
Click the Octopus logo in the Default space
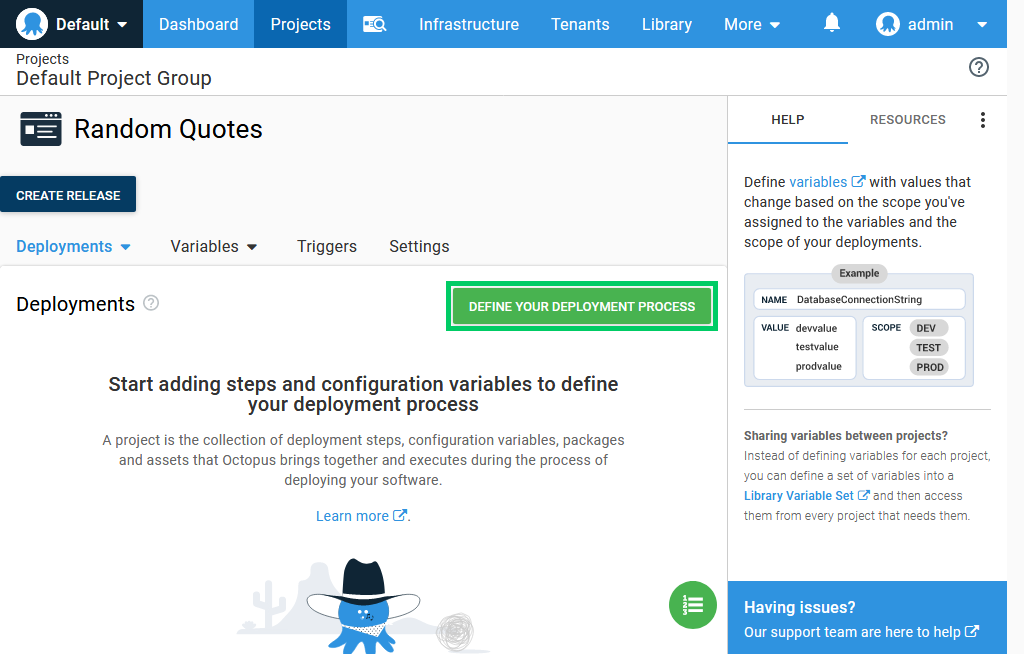tap(32, 24)
